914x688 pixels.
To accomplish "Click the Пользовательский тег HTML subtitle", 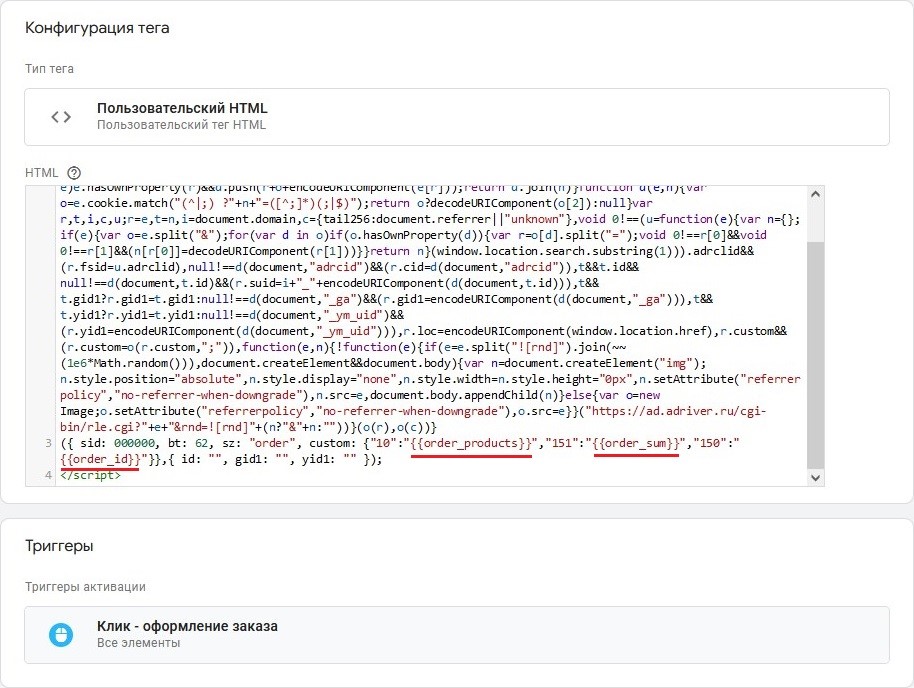I will tap(181, 125).
